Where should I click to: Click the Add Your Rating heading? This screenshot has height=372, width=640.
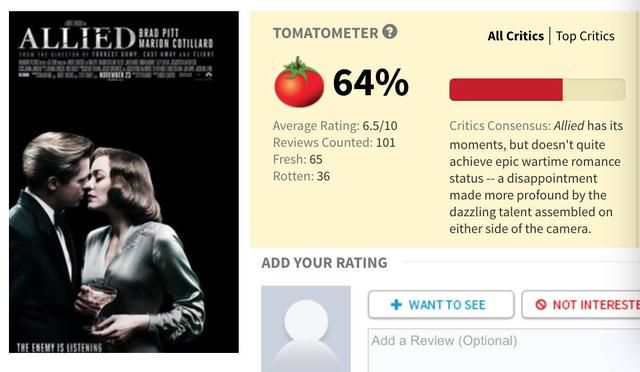coord(324,263)
